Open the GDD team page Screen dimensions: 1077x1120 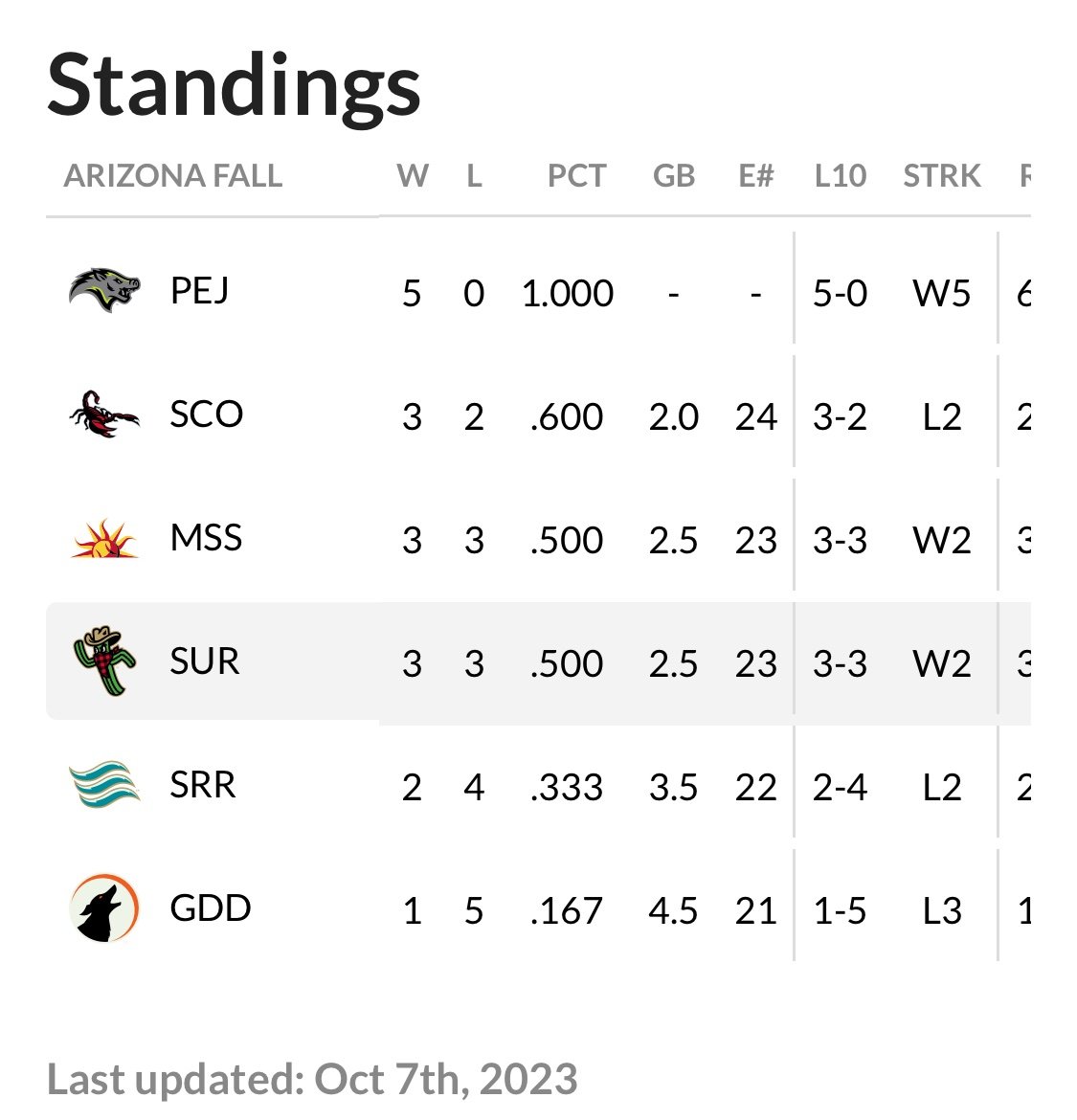click(x=210, y=908)
